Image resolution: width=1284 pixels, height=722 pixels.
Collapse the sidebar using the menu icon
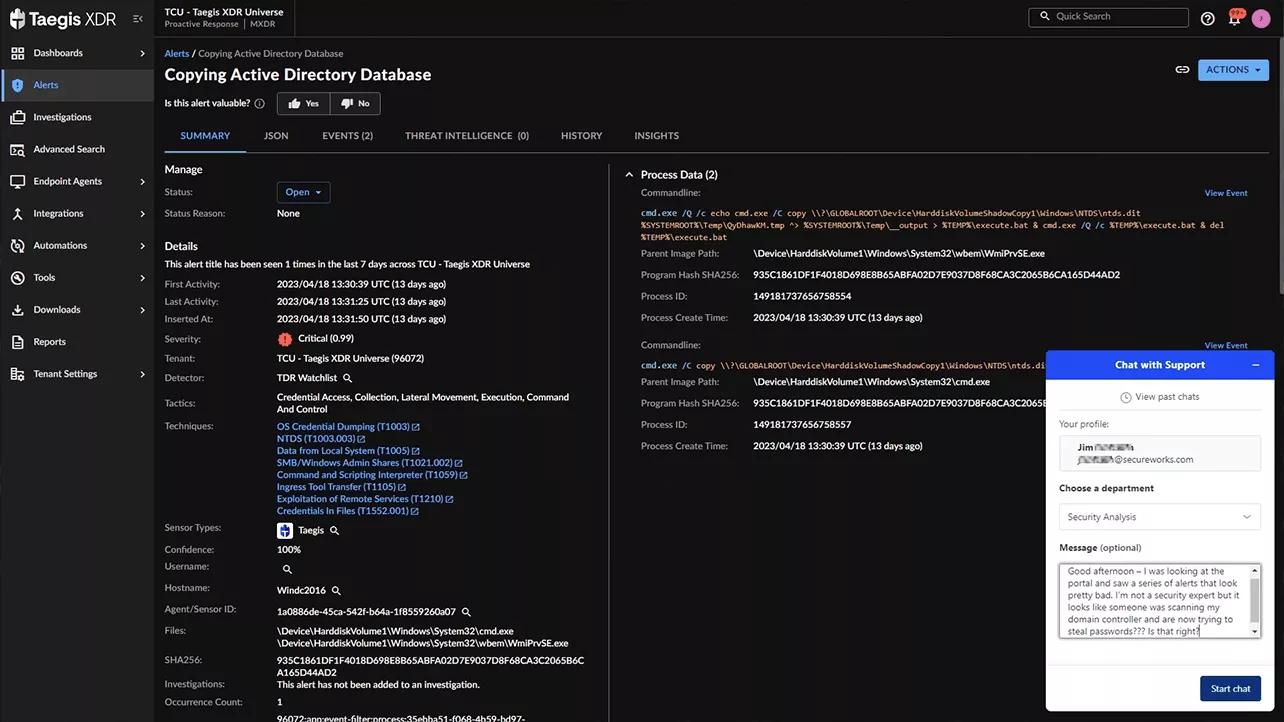pyautogui.click(x=138, y=18)
